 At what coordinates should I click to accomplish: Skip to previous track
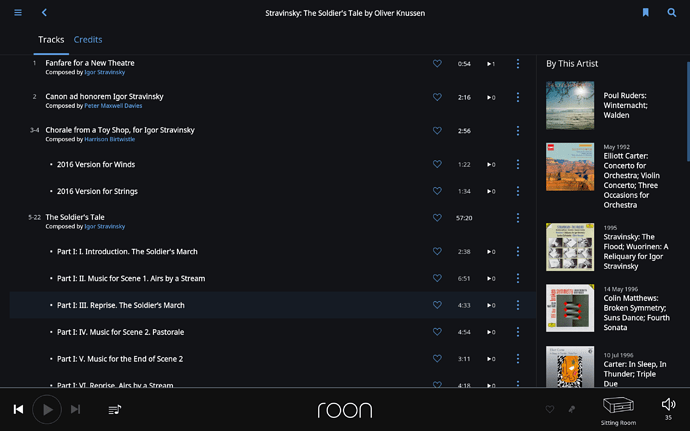point(18,409)
